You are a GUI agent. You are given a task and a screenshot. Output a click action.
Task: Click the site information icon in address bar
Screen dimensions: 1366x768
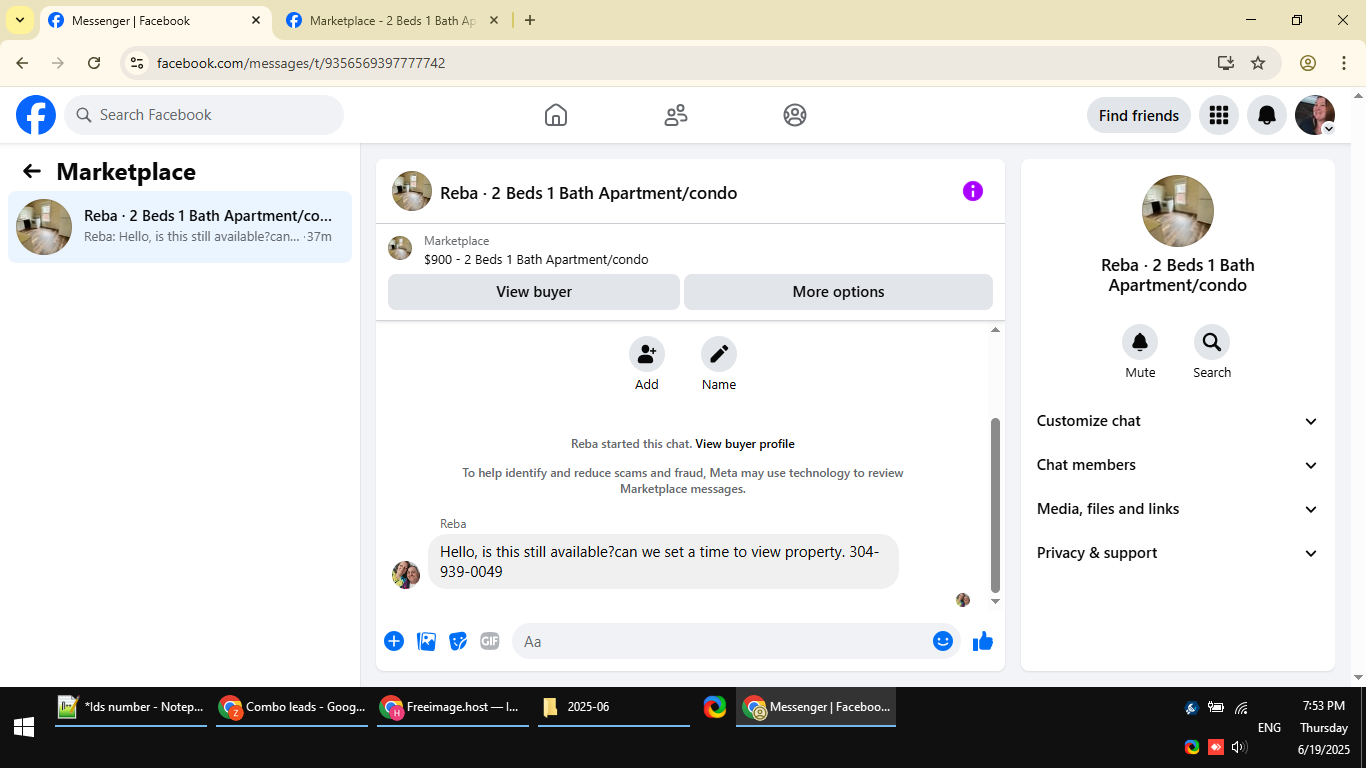click(137, 63)
